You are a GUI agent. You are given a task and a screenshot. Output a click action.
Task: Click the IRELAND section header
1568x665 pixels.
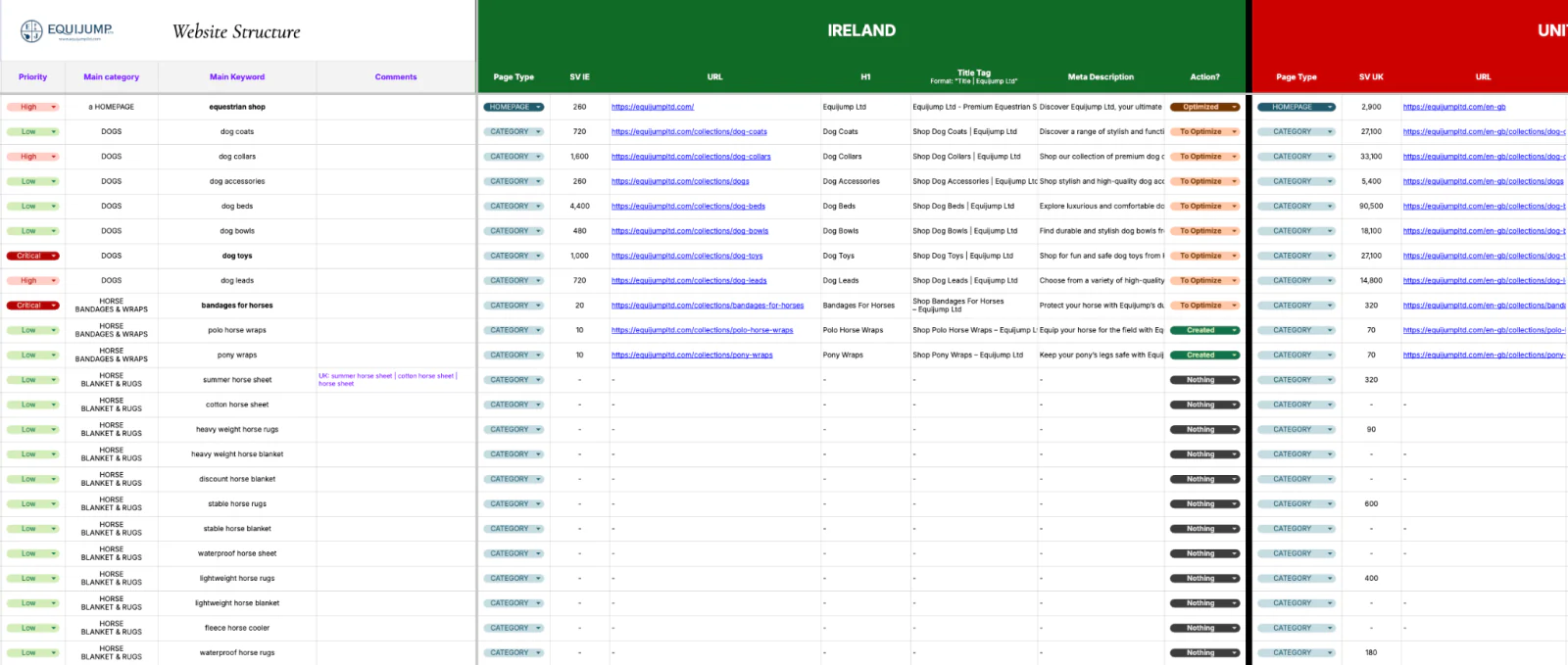coord(861,30)
